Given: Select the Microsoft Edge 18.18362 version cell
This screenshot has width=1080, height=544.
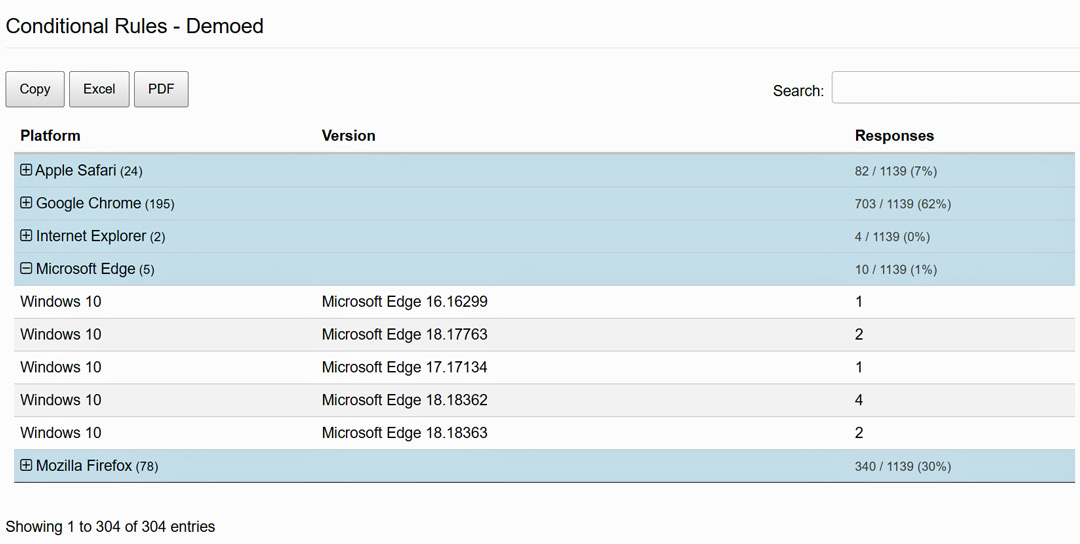Looking at the screenshot, I should pyautogui.click(x=404, y=400).
